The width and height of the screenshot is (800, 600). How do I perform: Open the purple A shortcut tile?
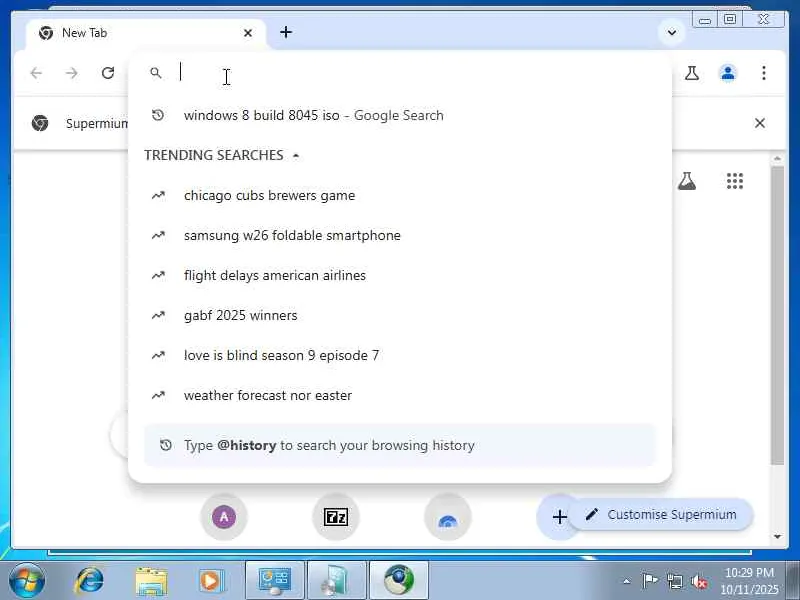tap(224, 517)
